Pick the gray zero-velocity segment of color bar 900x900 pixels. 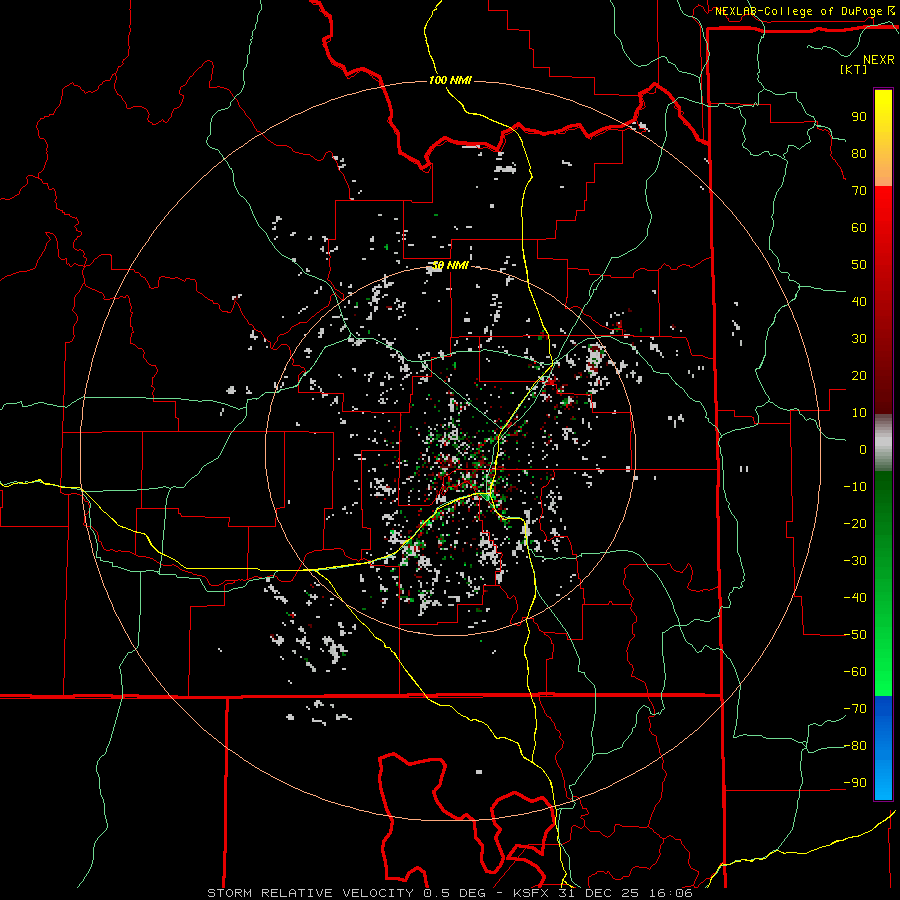click(883, 443)
